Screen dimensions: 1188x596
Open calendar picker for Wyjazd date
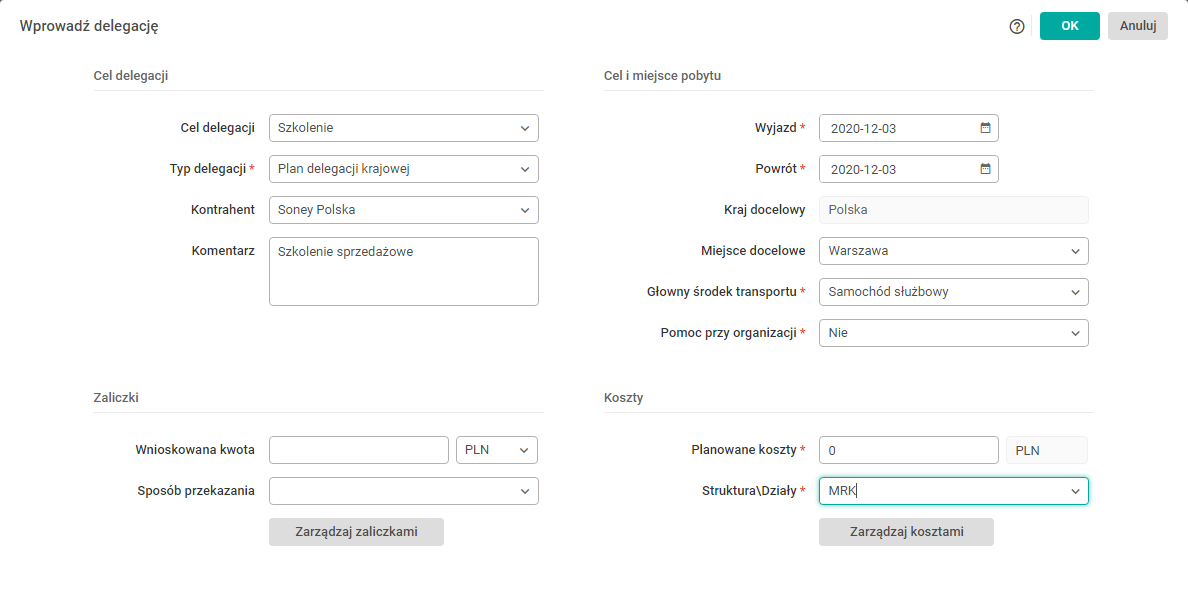coord(985,128)
